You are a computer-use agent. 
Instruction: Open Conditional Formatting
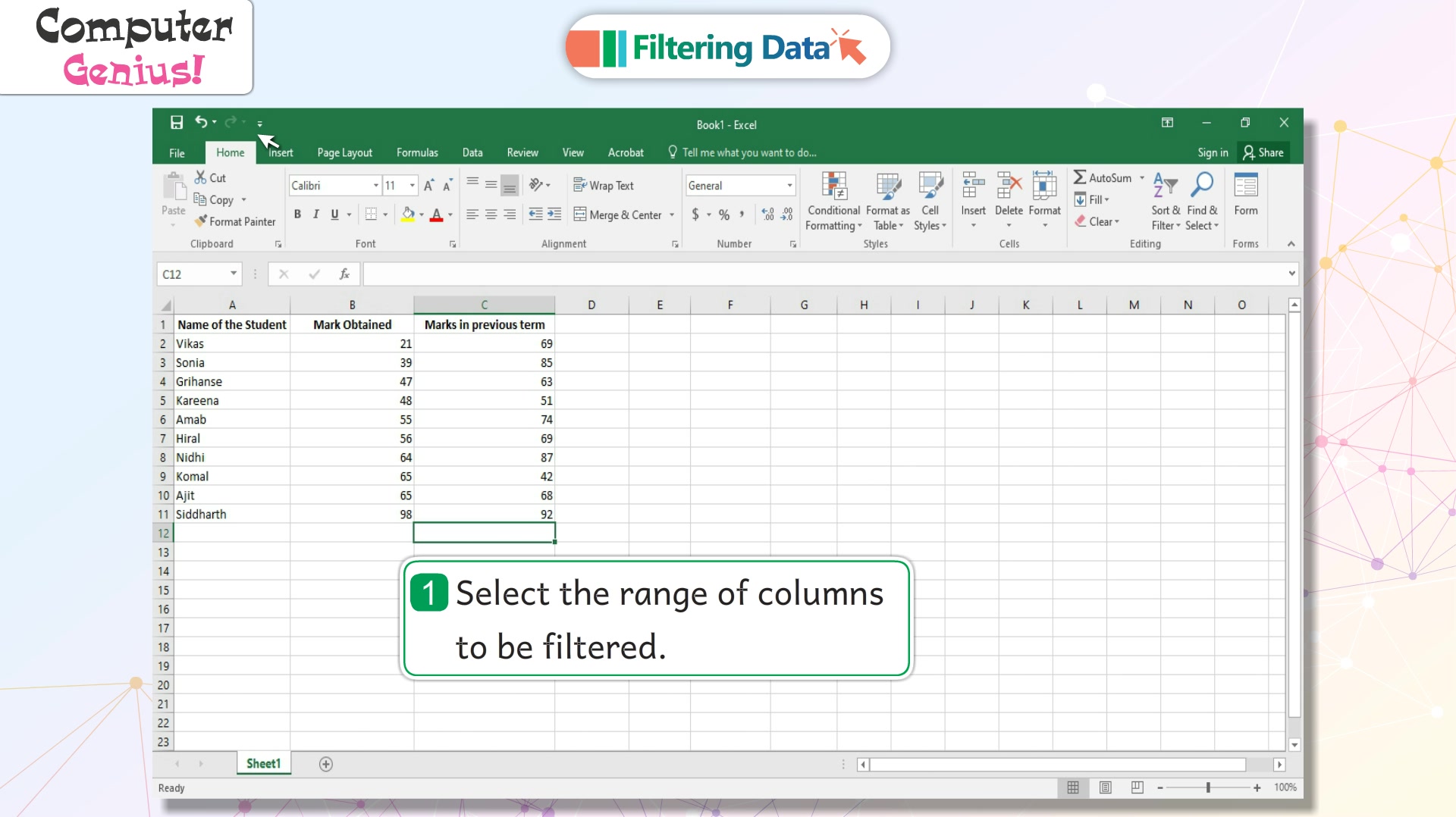833,202
